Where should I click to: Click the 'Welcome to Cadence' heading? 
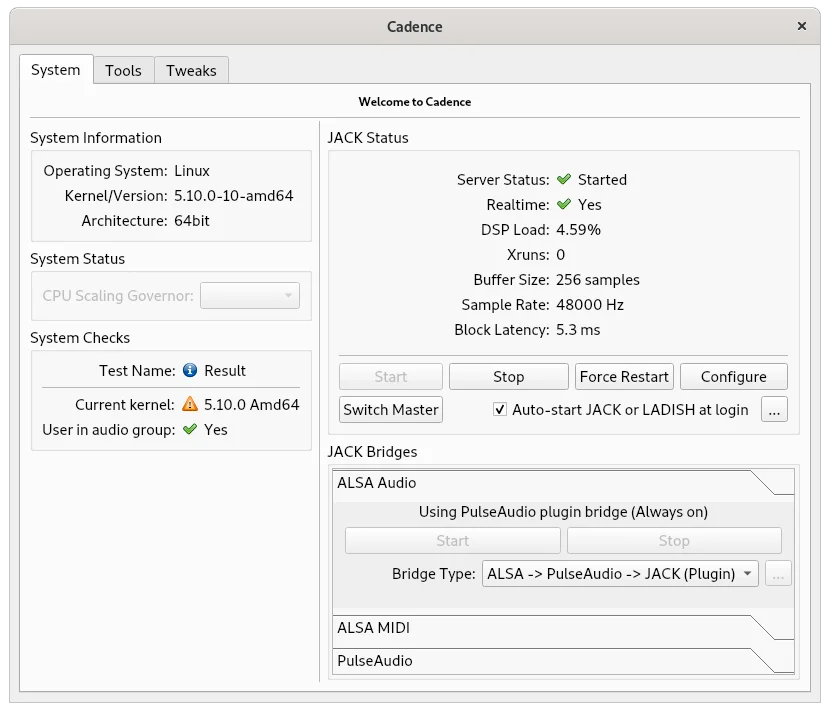[x=414, y=102]
